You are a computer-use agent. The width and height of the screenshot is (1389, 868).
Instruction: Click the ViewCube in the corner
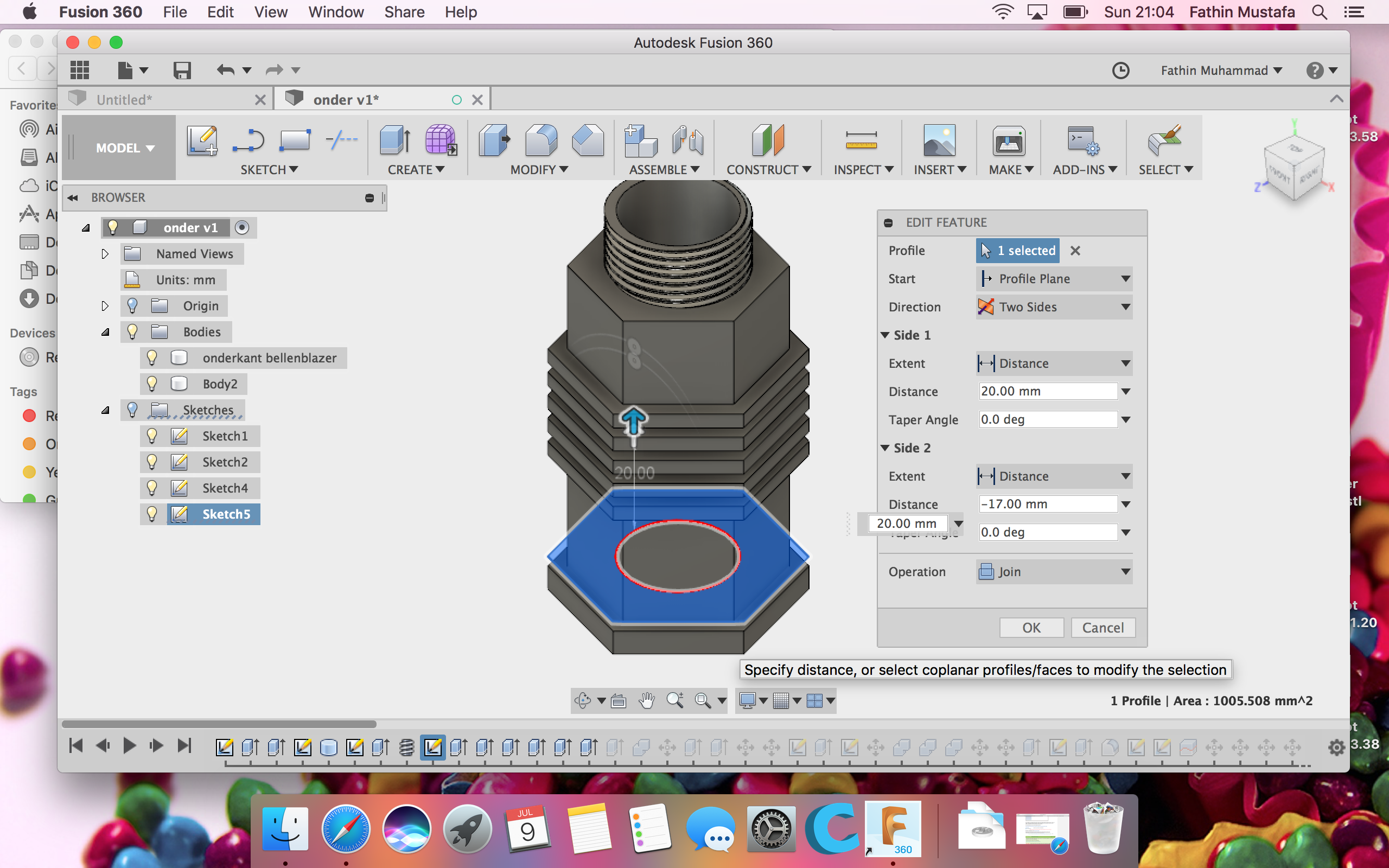point(1294,167)
